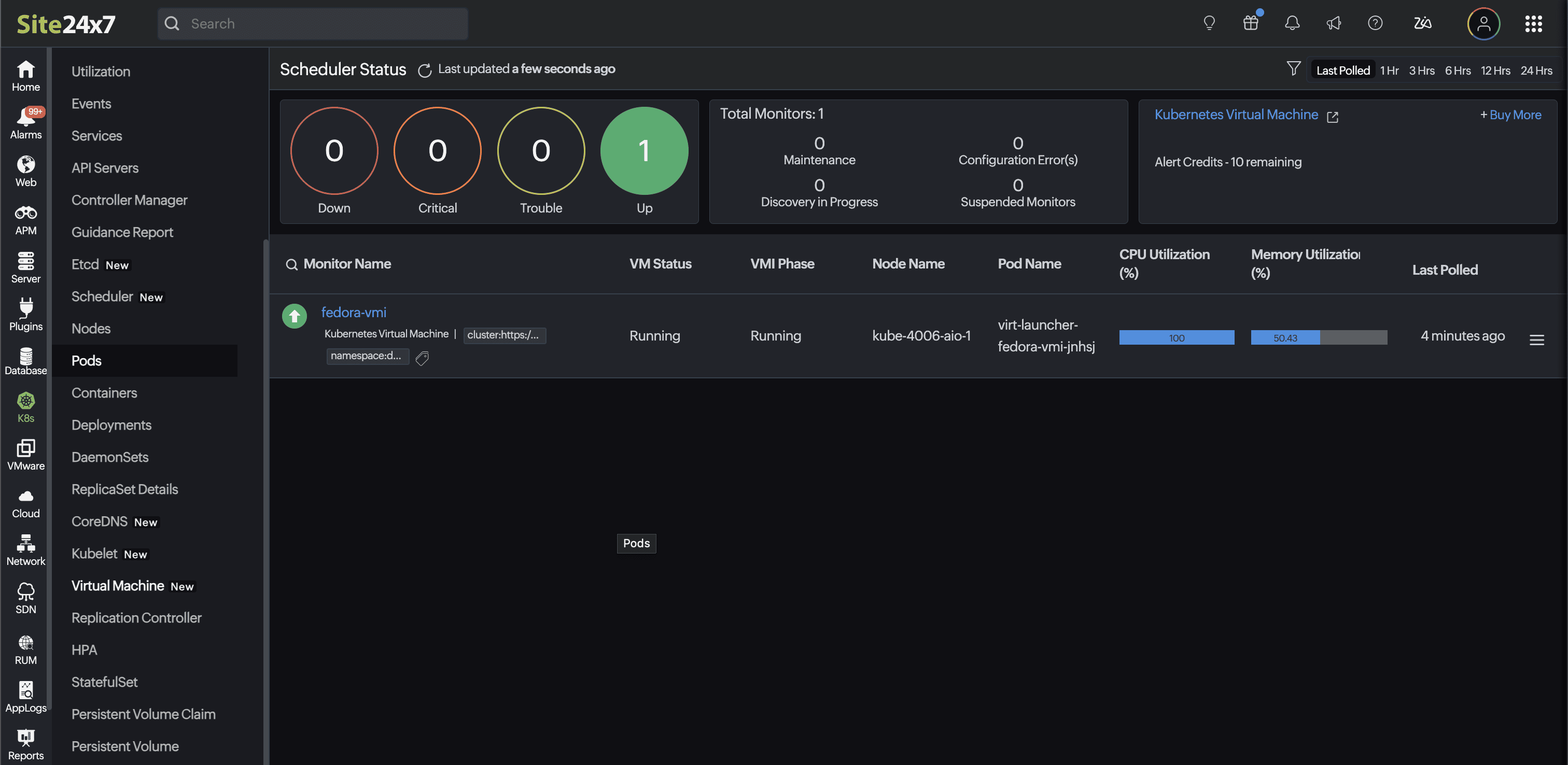
Task: Open Virtual Machine in the K8s menu
Action: (118, 586)
